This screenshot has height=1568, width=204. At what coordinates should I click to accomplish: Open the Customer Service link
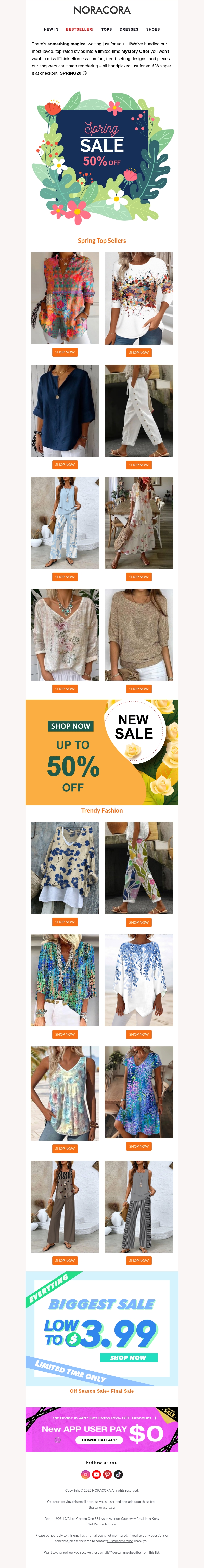(x=120, y=1541)
